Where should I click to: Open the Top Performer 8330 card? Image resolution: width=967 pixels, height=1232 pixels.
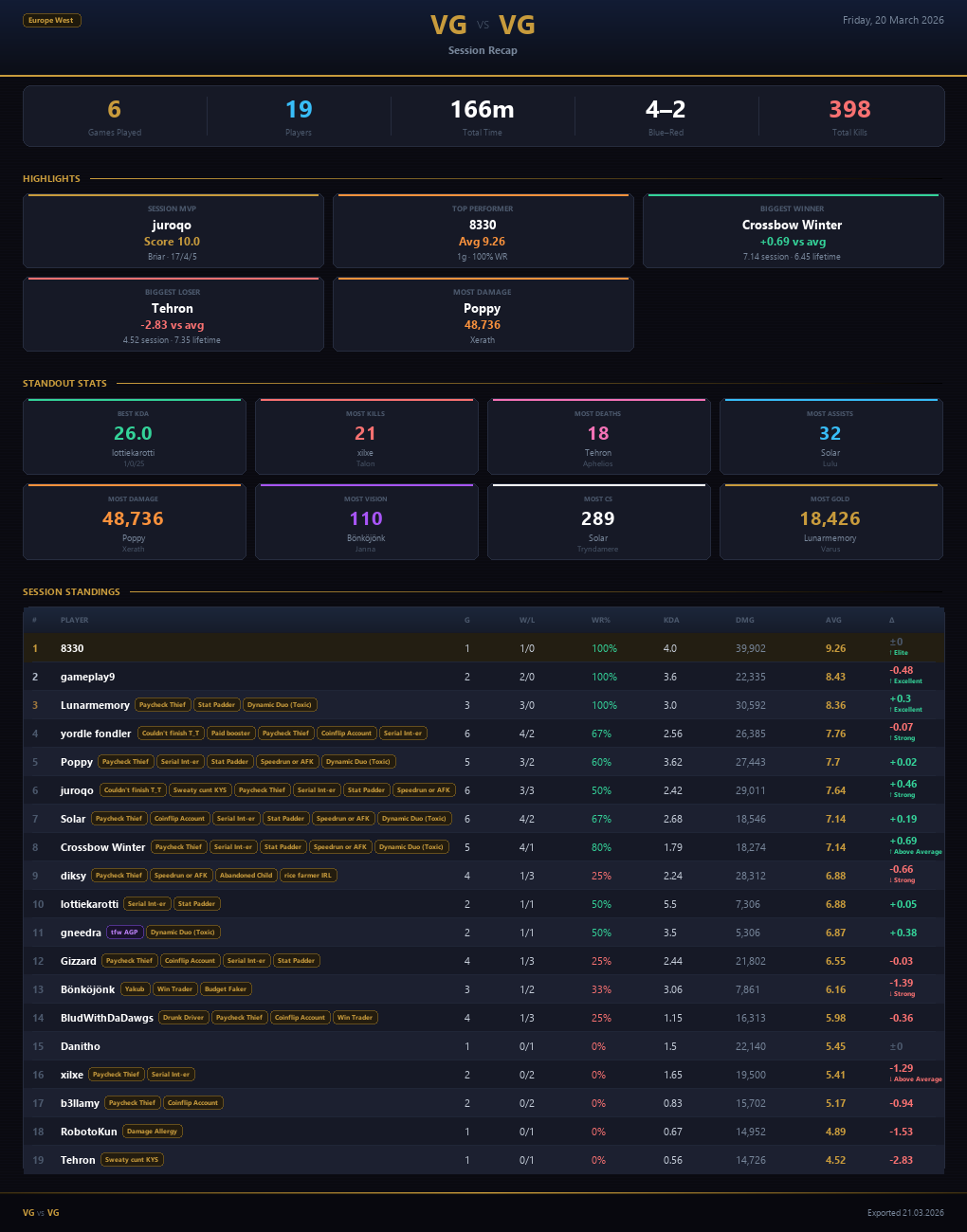coord(483,231)
